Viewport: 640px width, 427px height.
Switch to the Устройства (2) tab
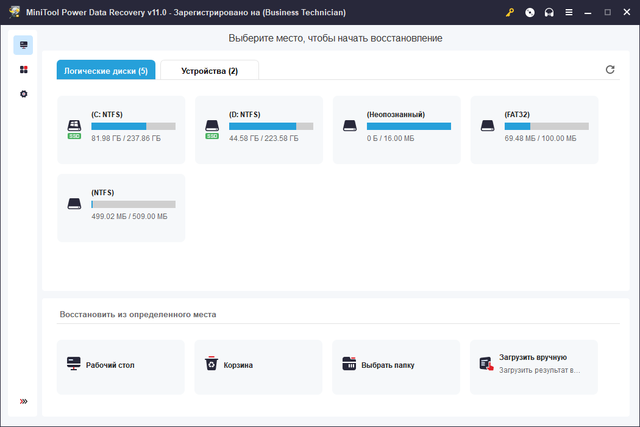pyautogui.click(x=209, y=70)
